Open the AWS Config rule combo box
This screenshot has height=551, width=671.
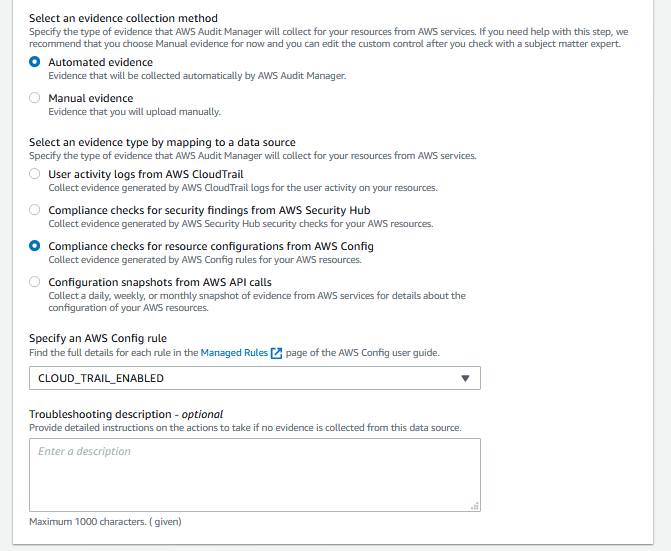coord(255,378)
